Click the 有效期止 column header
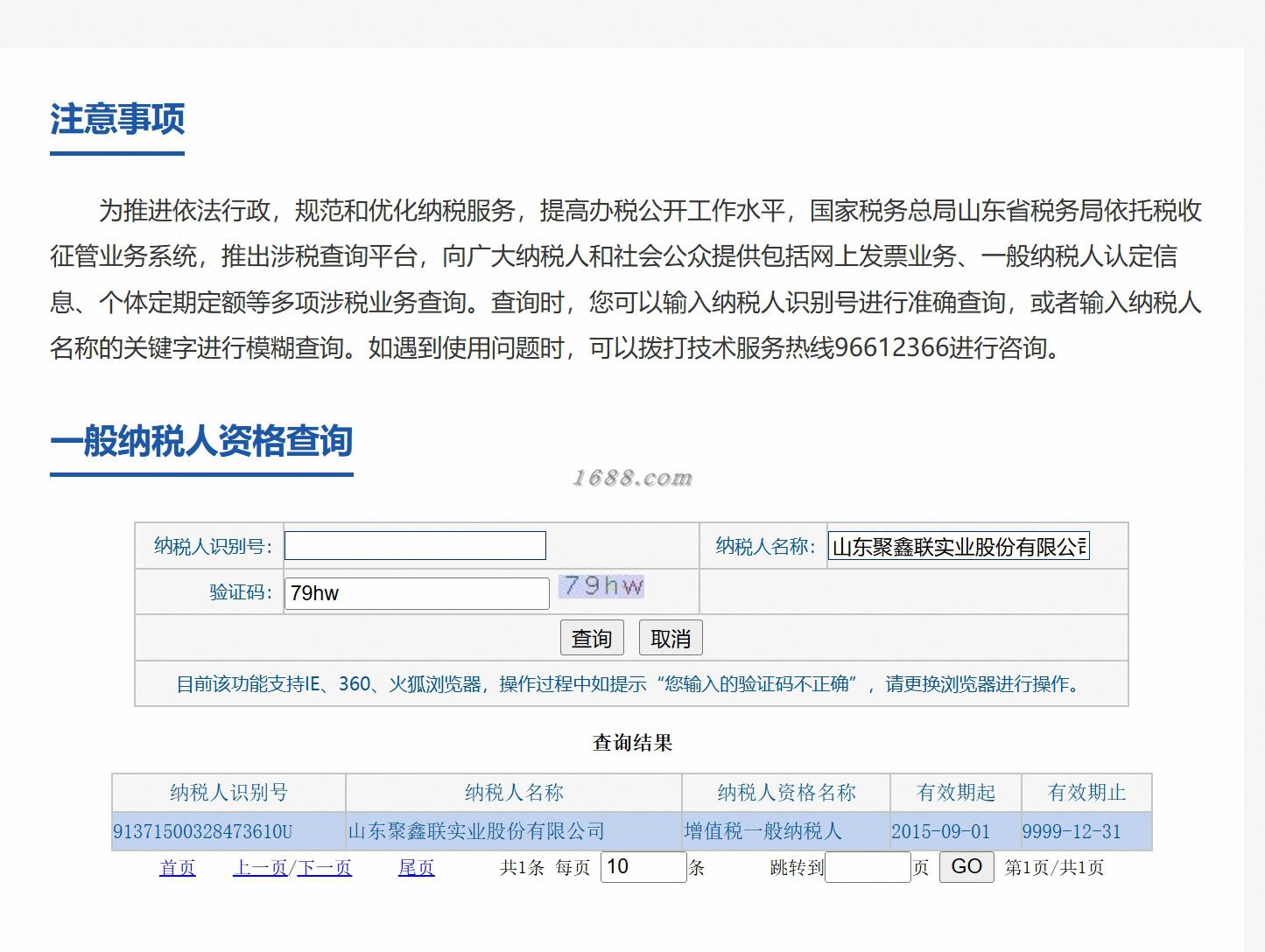This screenshot has width=1265, height=952. click(x=1086, y=793)
